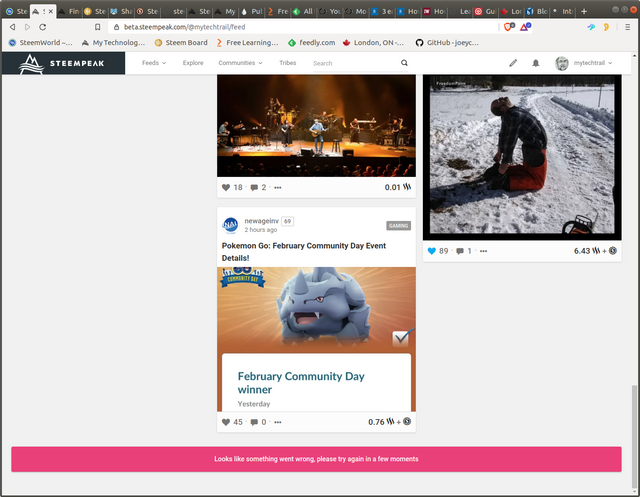The width and height of the screenshot is (640, 497).
Task: Click the address bar URL
Action: click(184, 27)
